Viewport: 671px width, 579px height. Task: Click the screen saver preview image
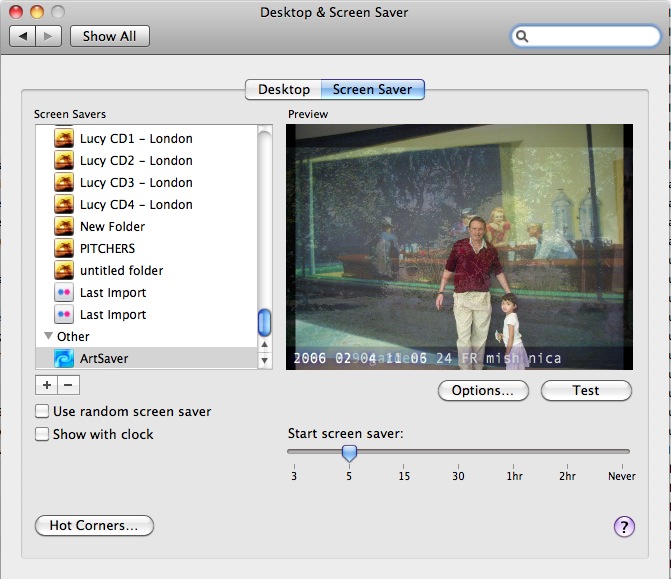coord(459,247)
